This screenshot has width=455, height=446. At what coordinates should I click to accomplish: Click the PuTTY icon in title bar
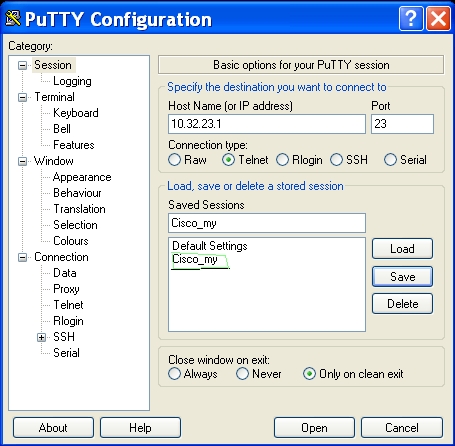click(x=13, y=18)
